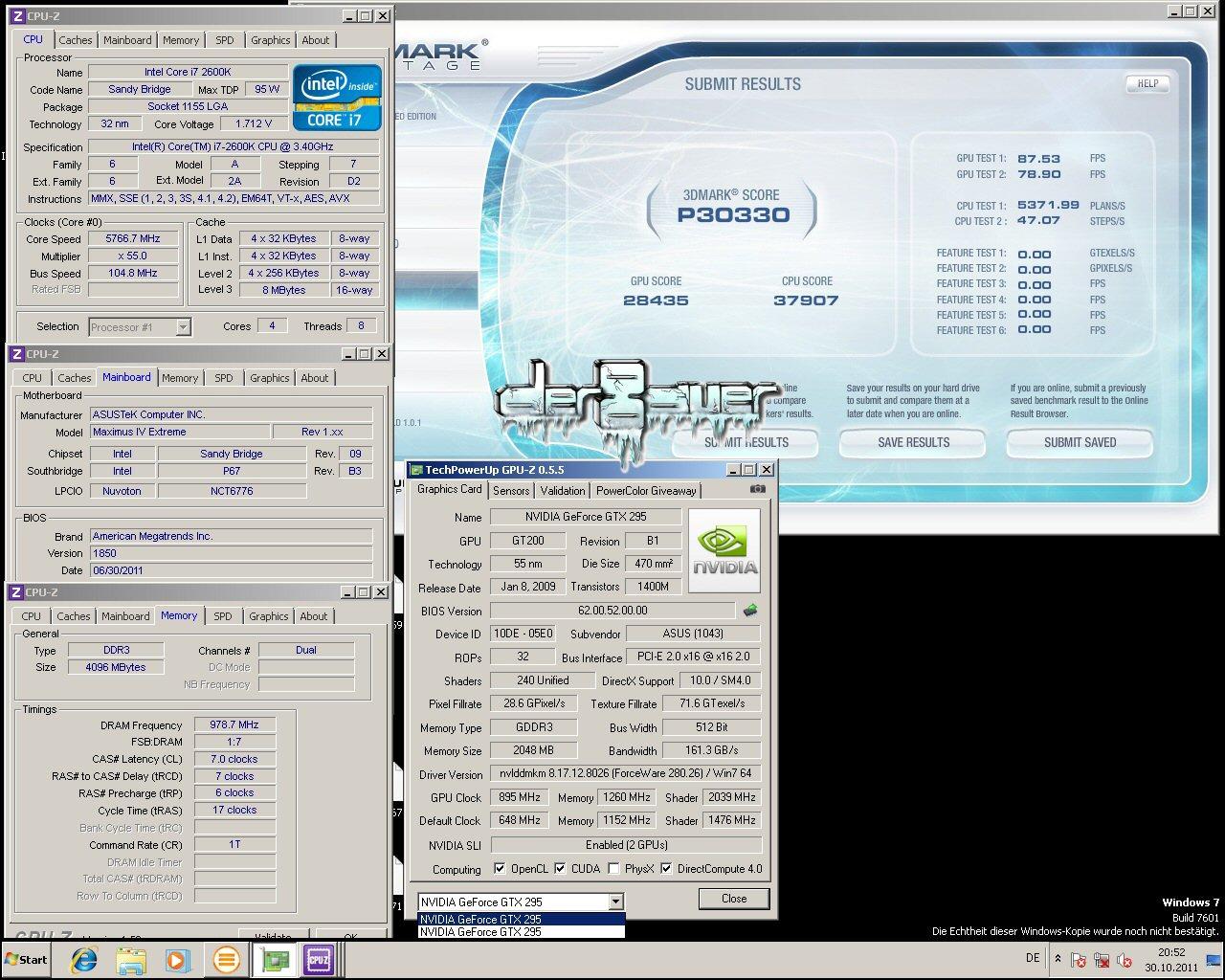The width and height of the screenshot is (1225, 980).
Task: Click the GPU selector dropdown arrow in GPU-Z
Action: click(x=615, y=902)
